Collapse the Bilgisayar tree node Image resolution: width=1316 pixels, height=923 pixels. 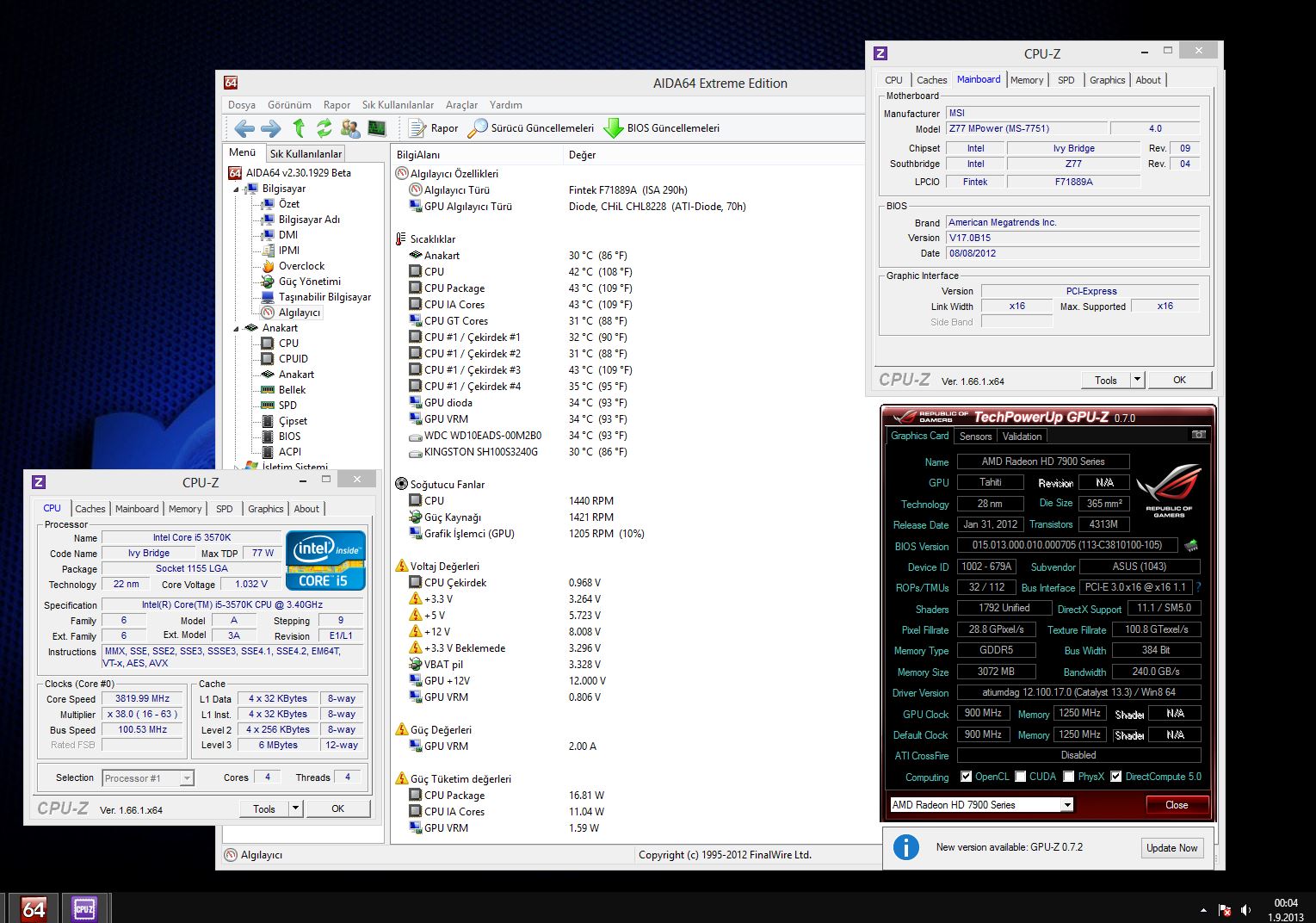click(237, 189)
